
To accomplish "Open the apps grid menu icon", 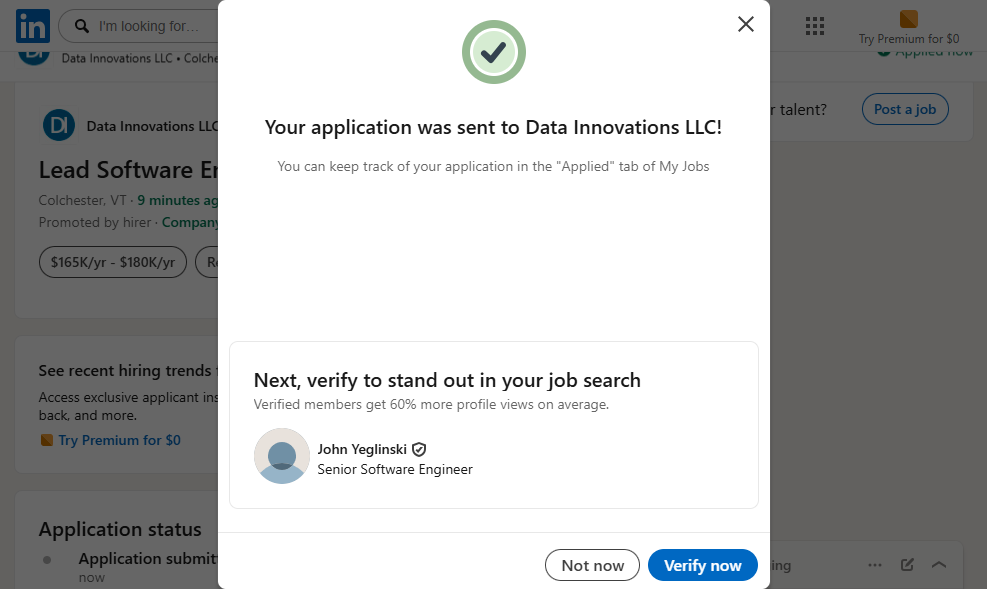I will coord(814,26).
